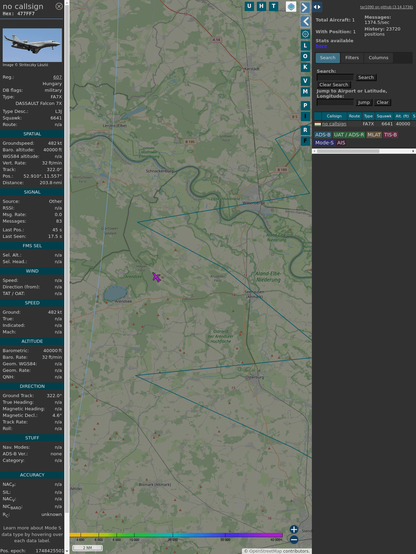Click the ACCURACY section header
The image size is (416, 554).
point(32,475)
